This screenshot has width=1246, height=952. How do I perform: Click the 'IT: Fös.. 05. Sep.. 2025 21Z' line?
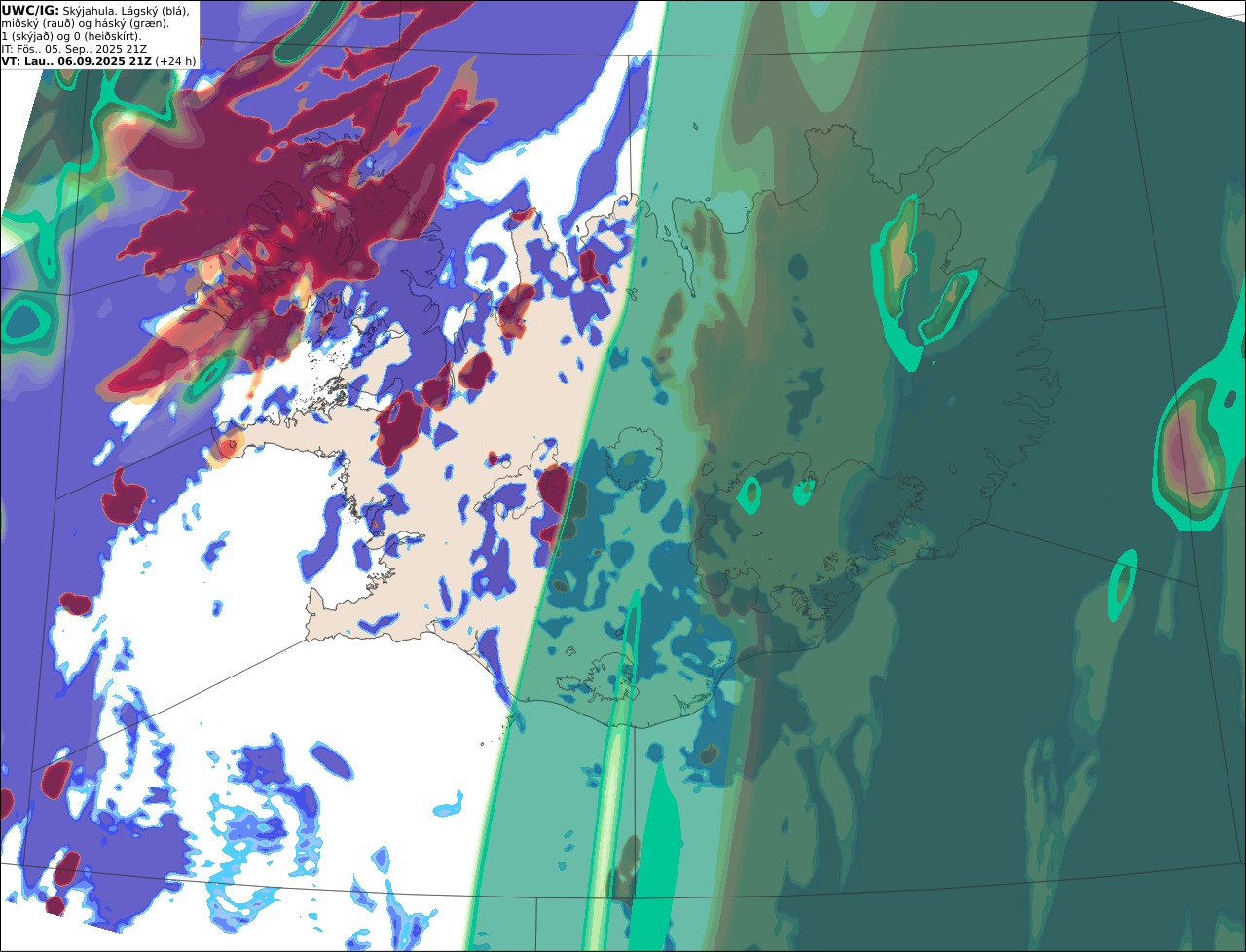click(x=74, y=48)
